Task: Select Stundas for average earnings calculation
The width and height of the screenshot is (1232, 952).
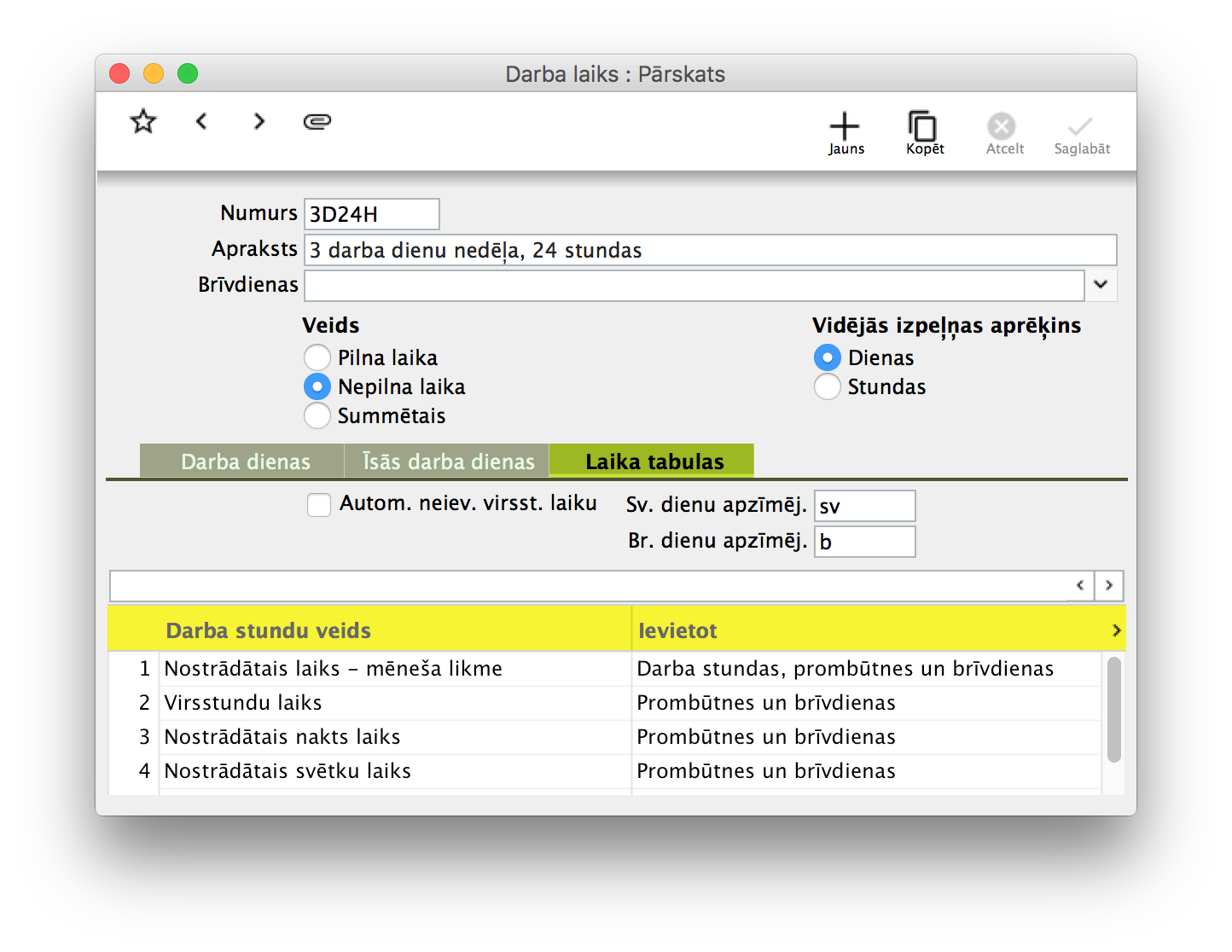Action: [x=827, y=387]
